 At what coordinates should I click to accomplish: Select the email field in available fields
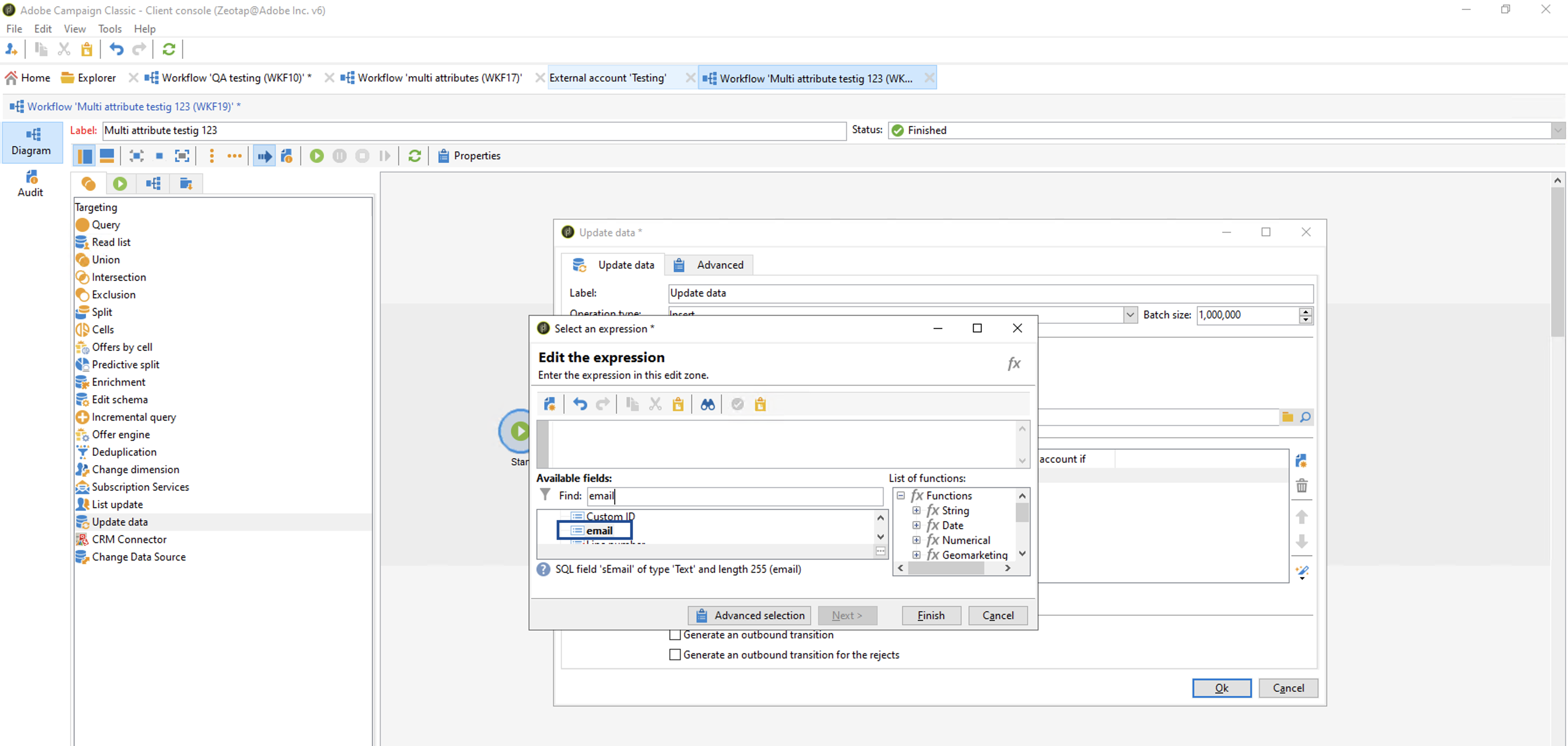599,530
